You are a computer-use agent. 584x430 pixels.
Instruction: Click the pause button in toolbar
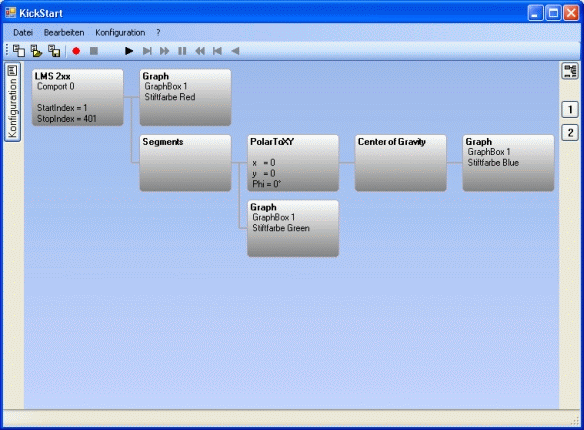[182, 51]
